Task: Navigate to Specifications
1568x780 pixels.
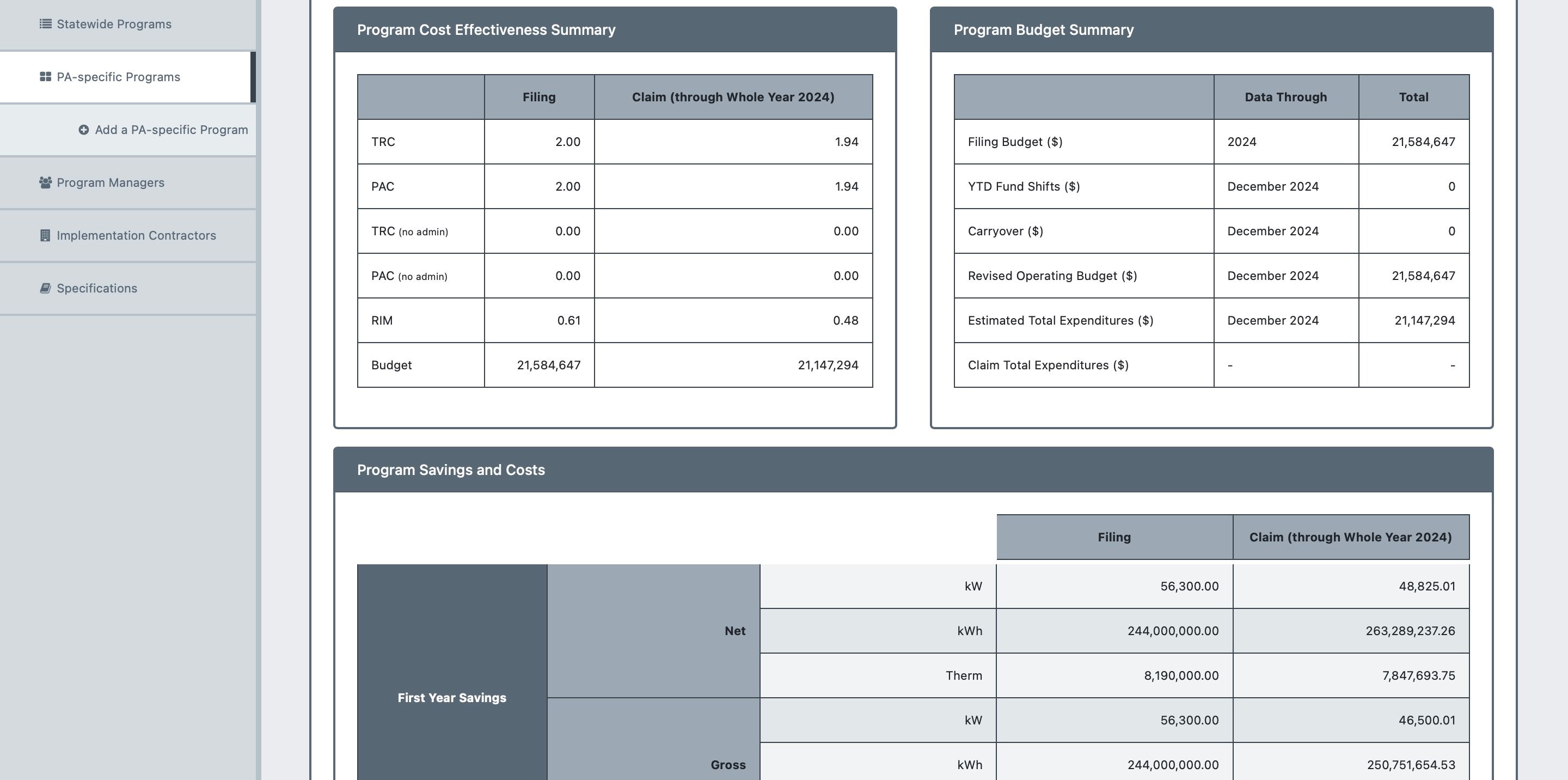Action: click(x=128, y=289)
